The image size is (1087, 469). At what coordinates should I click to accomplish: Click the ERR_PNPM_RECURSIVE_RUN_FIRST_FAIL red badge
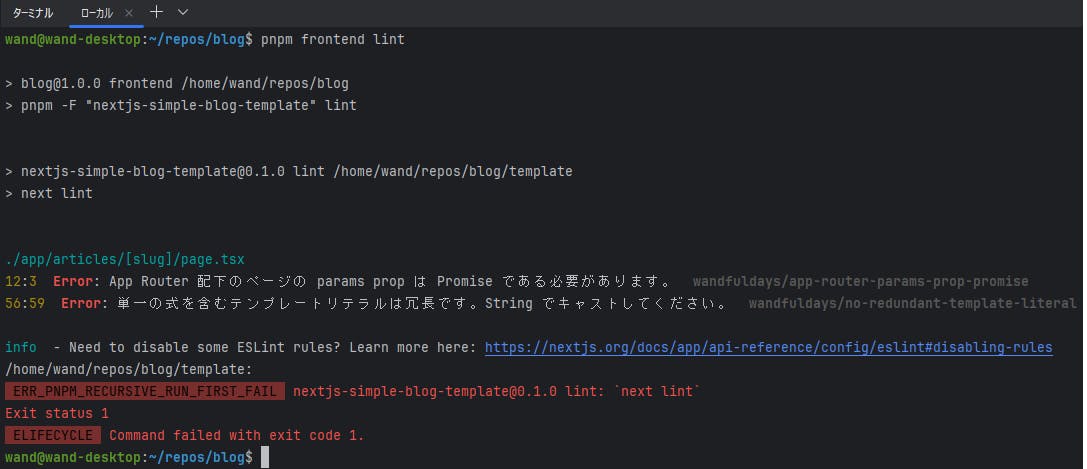click(x=145, y=391)
